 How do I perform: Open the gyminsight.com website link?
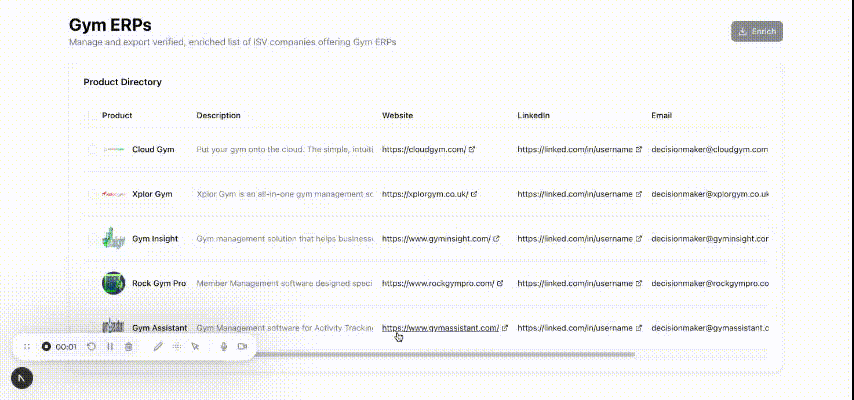(441, 239)
